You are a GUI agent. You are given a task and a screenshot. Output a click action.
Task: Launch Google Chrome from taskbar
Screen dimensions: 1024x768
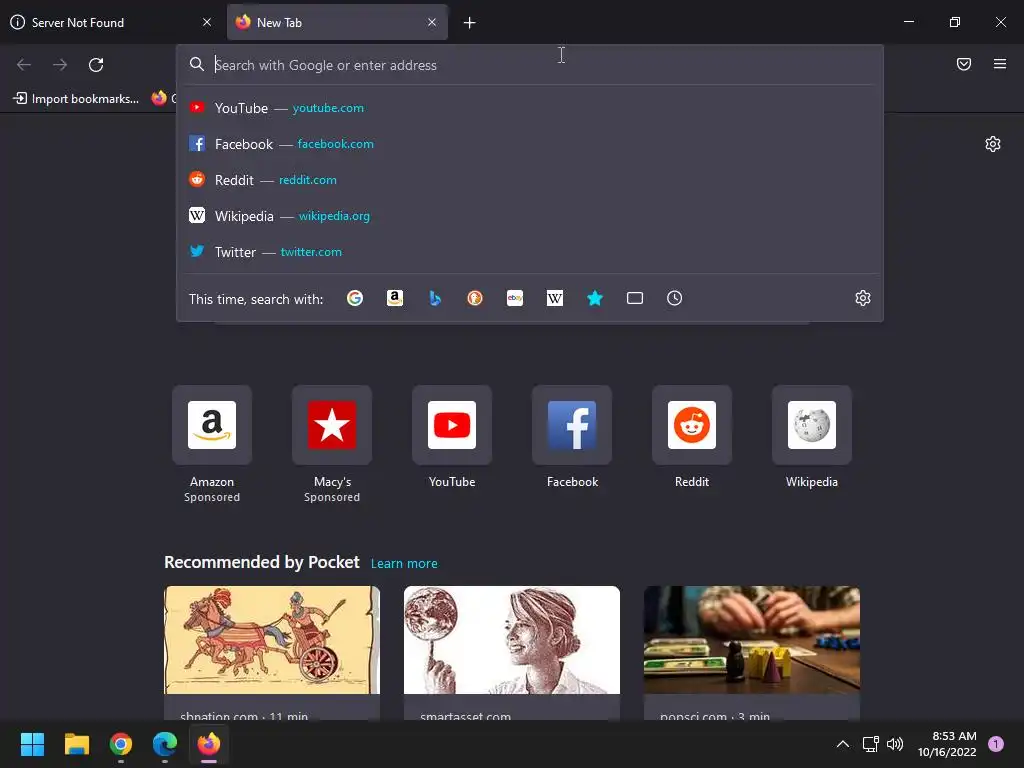pos(121,744)
